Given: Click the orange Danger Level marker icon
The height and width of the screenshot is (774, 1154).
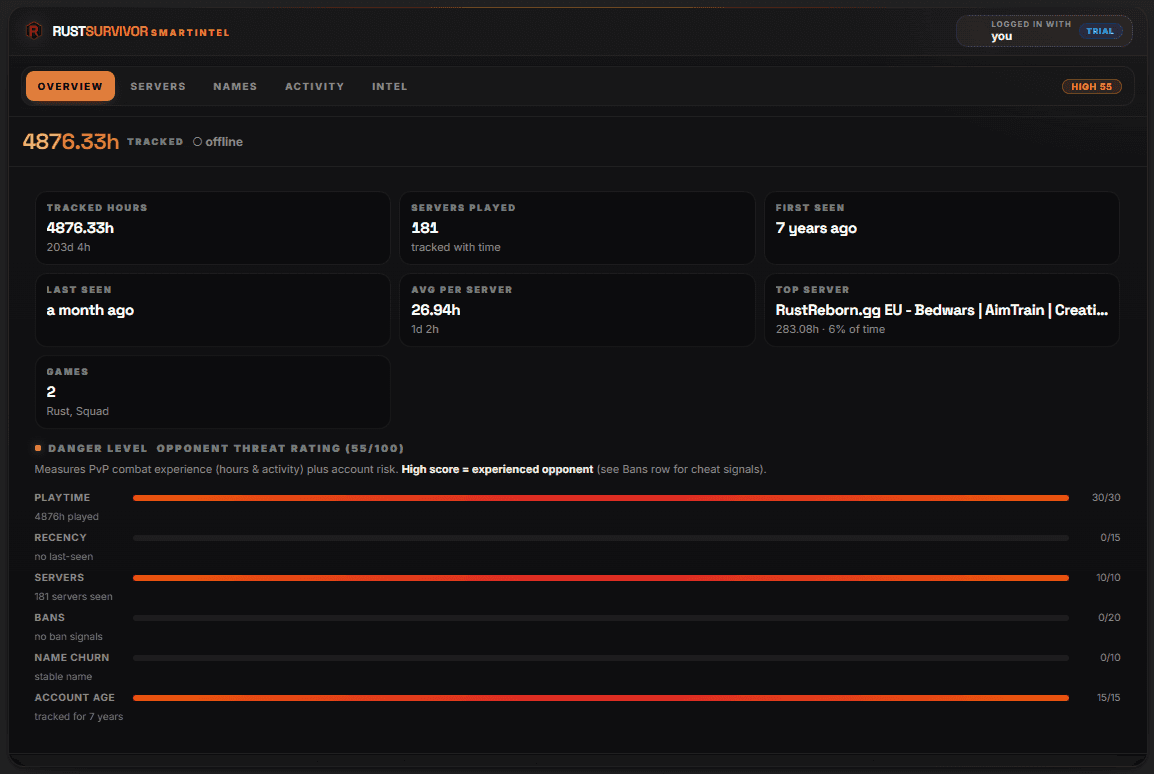Looking at the screenshot, I should (38, 448).
